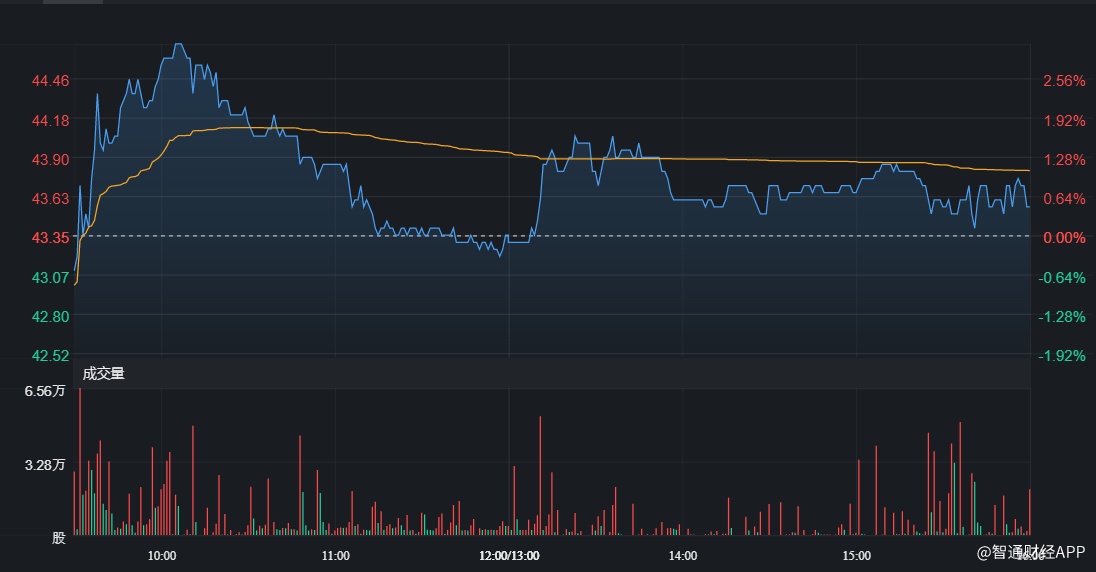
Task: Click the 44.46 price axis label
Action: coord(51,81)
